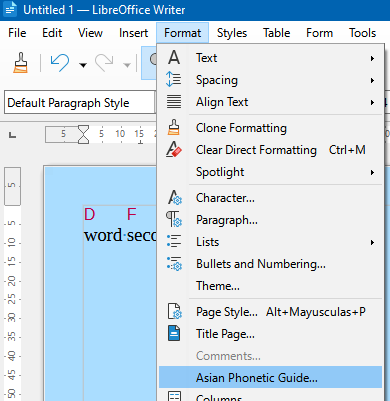Click the Undo arrow icon
This screenshot has width=390, height=401.
(60, 63)
